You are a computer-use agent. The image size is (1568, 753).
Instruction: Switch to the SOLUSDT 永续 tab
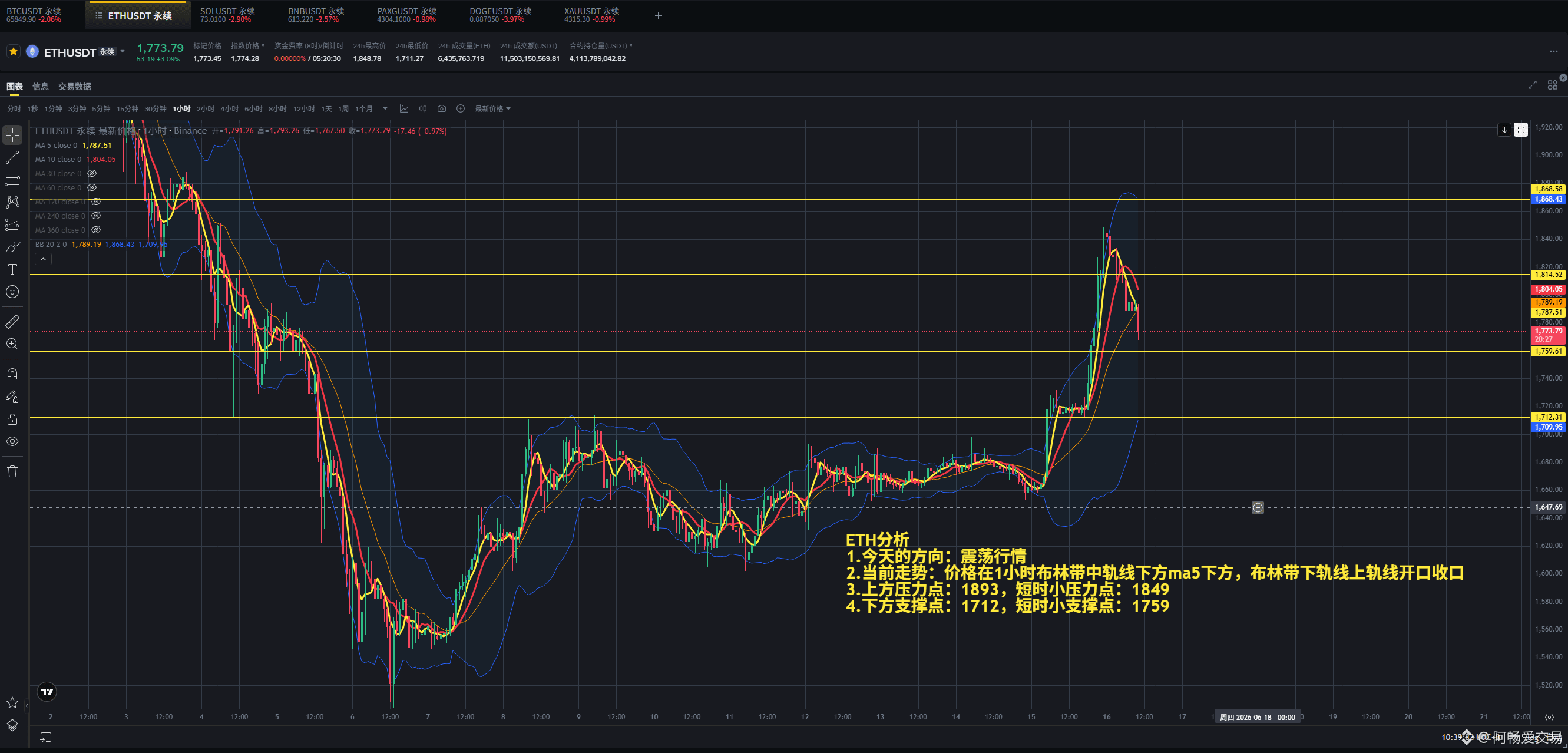click(x=227, y=15)
